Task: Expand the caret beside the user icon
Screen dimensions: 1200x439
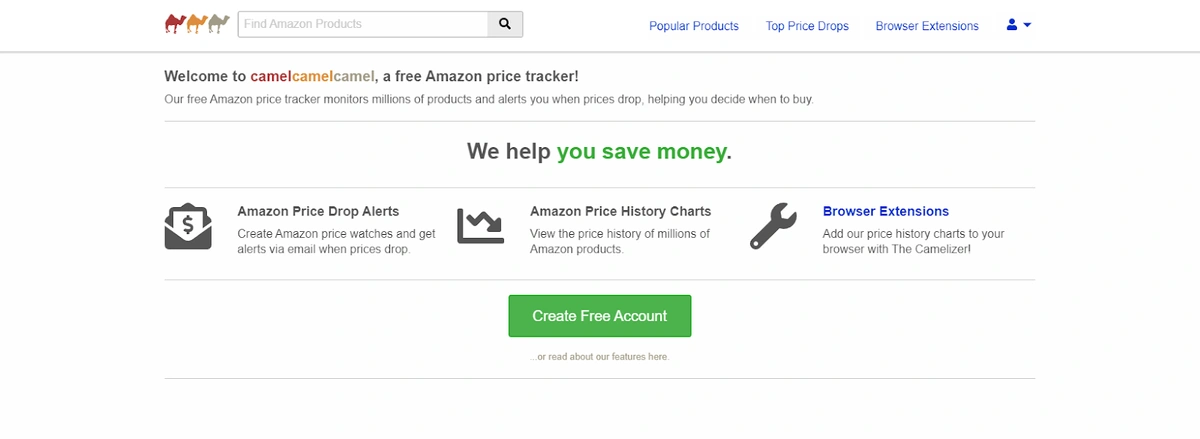Action: pyautogui.click(x=1027, y=25)
